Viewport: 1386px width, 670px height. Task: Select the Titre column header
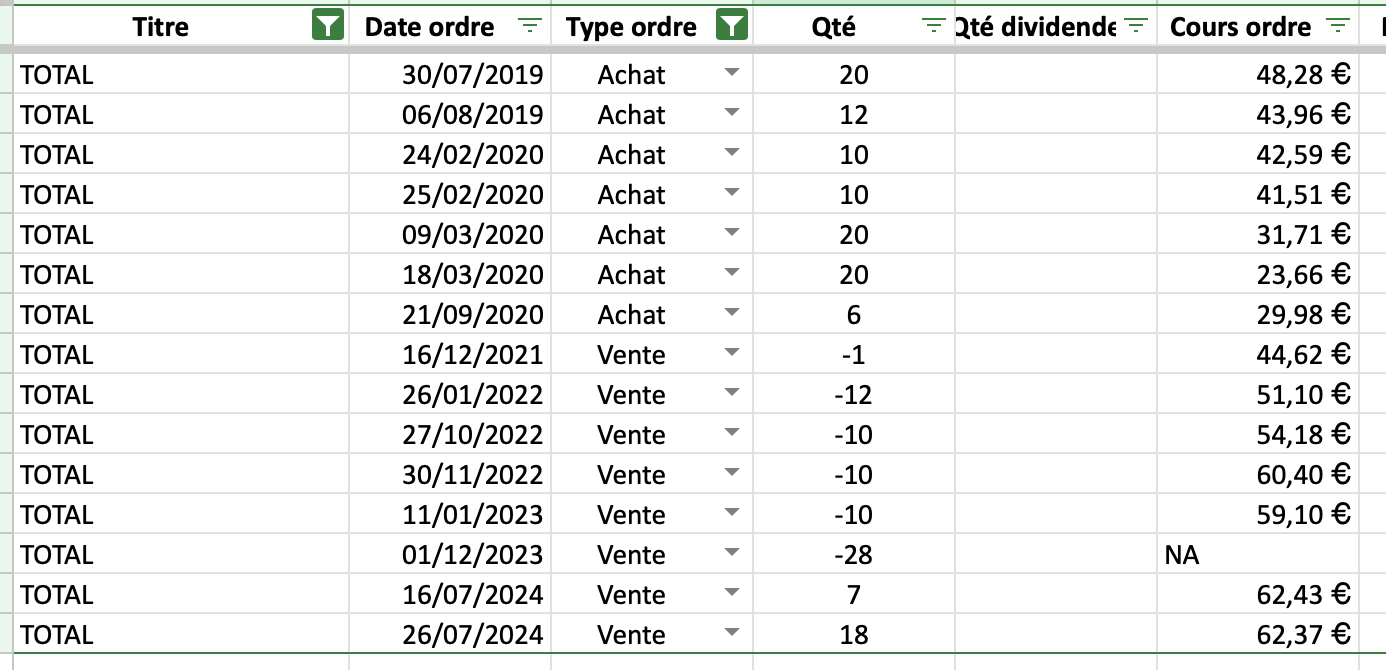[x=160, y=27]
